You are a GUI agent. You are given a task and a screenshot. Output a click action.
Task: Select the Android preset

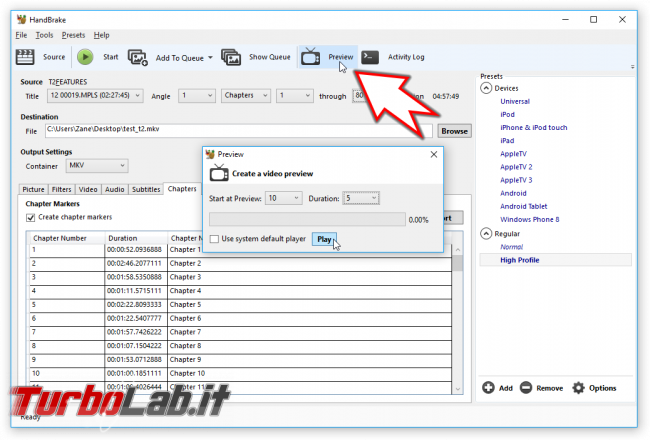point(513,193)
